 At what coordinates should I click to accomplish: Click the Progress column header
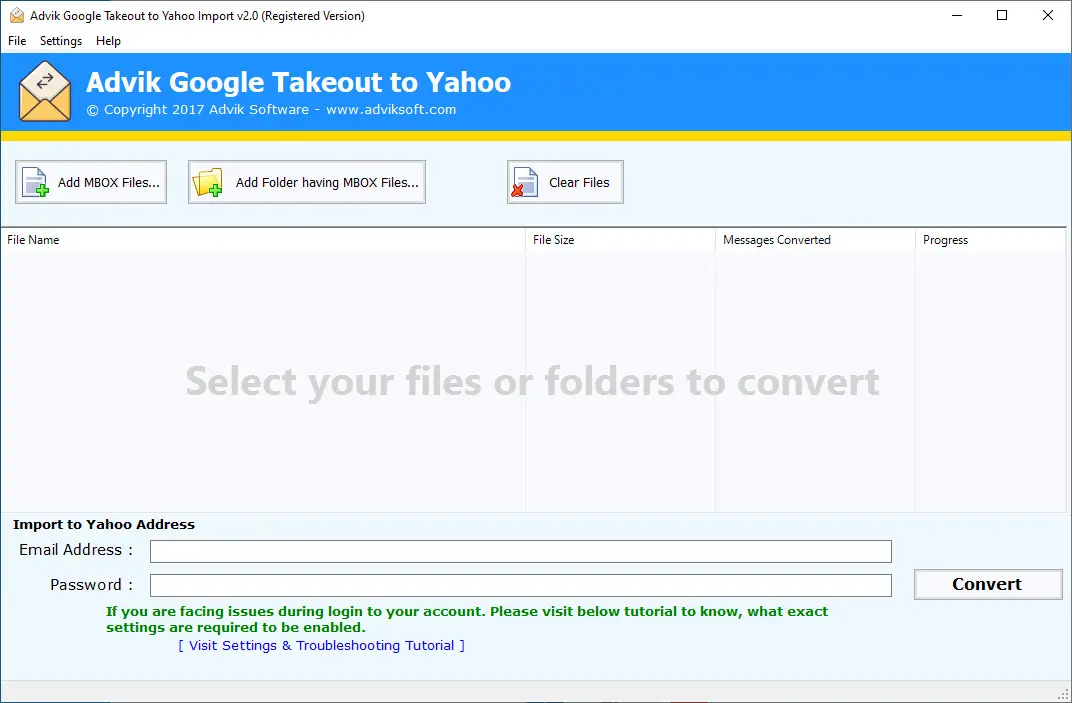coord(990,240)
